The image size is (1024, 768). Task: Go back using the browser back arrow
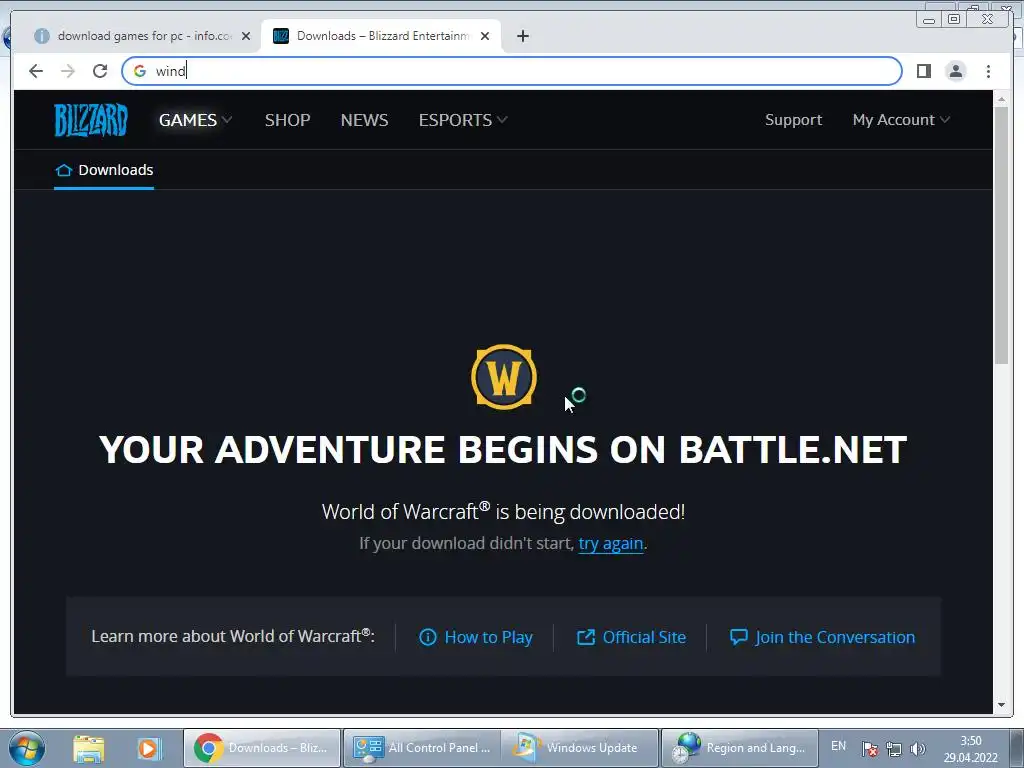[36, 71]
